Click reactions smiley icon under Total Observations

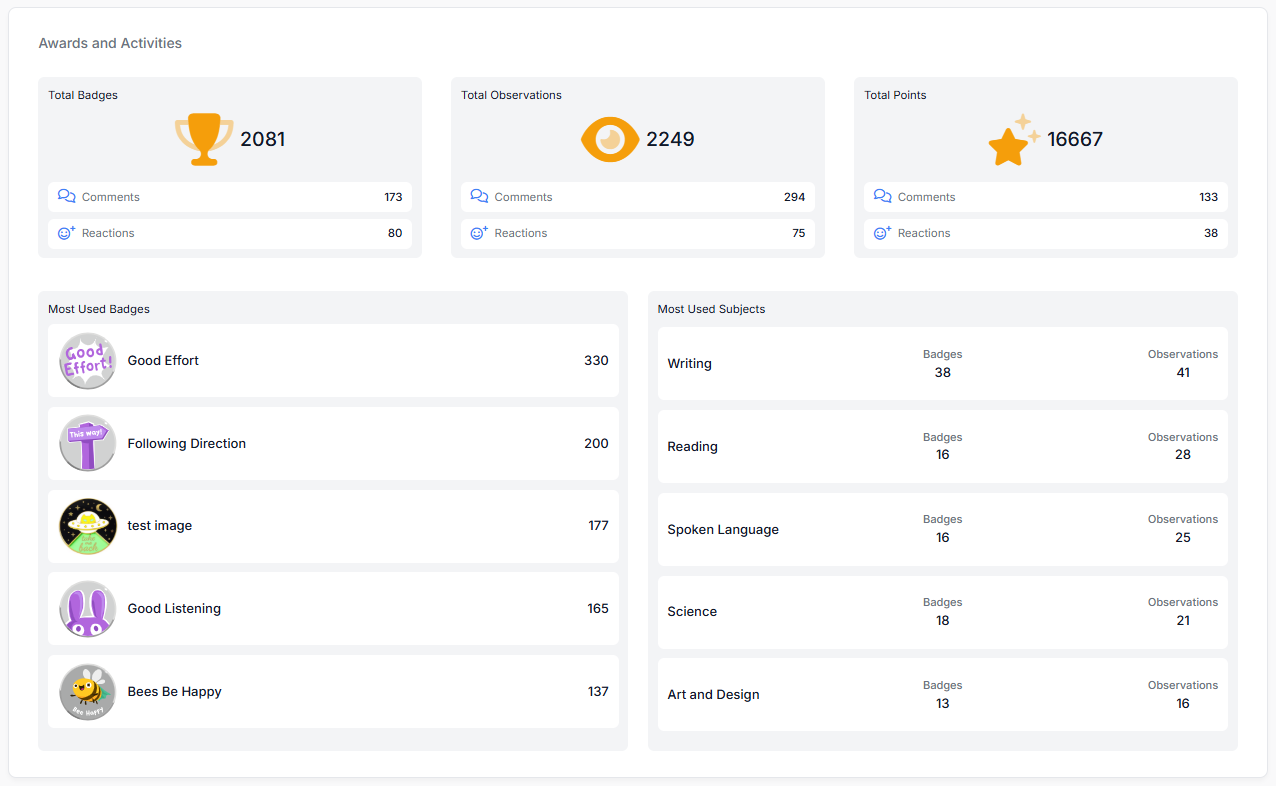479,233
